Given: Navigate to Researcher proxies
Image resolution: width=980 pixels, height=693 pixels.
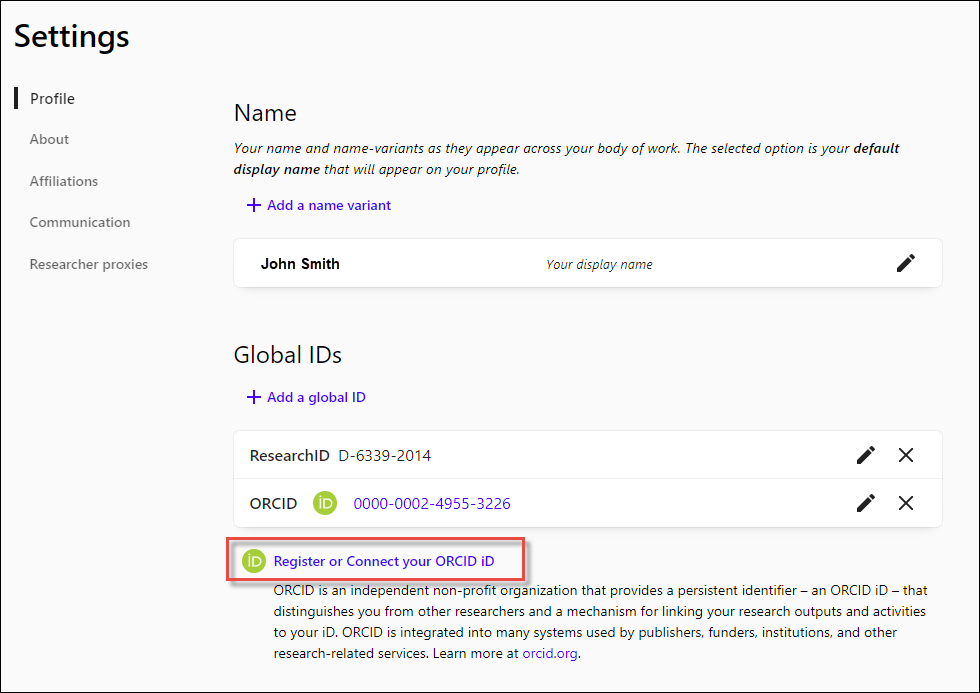Looking at the screenshot, I should point(89,264).
